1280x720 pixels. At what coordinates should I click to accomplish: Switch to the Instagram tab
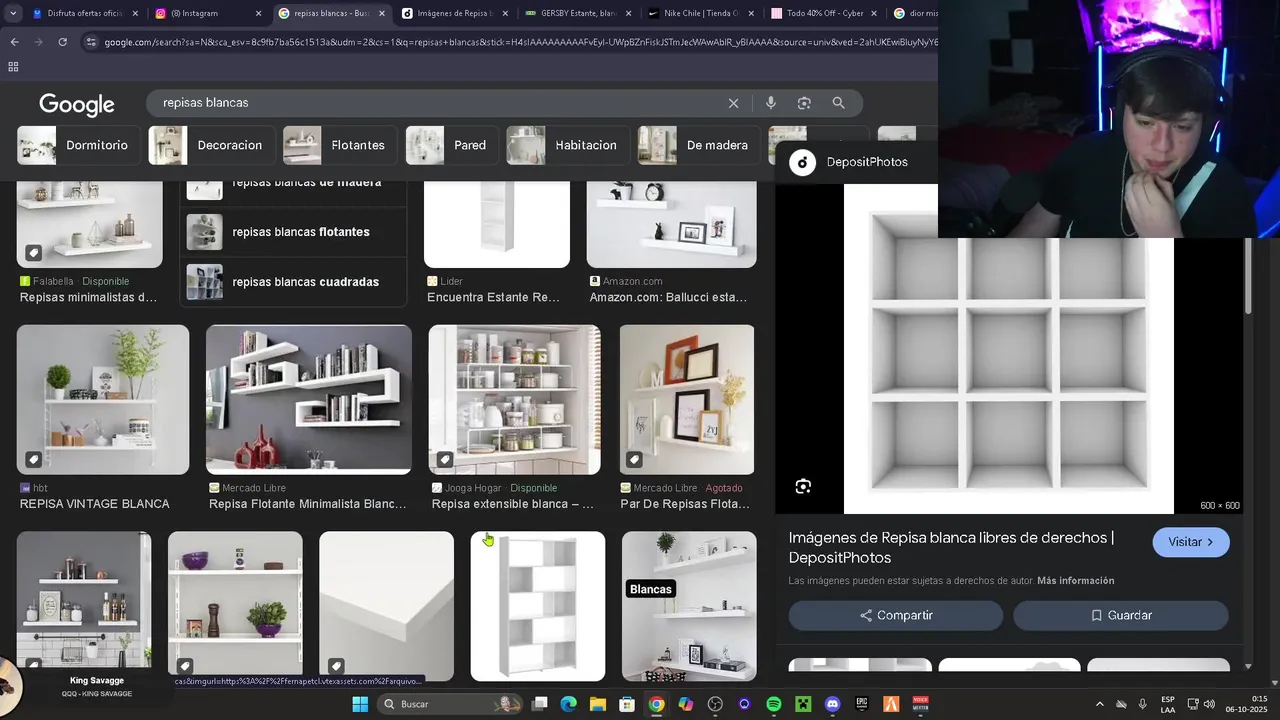pos(207,14)
